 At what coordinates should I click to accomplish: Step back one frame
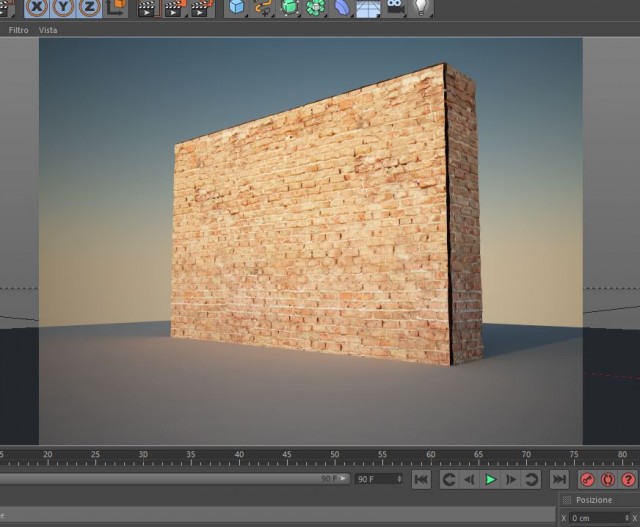point(469,480)
